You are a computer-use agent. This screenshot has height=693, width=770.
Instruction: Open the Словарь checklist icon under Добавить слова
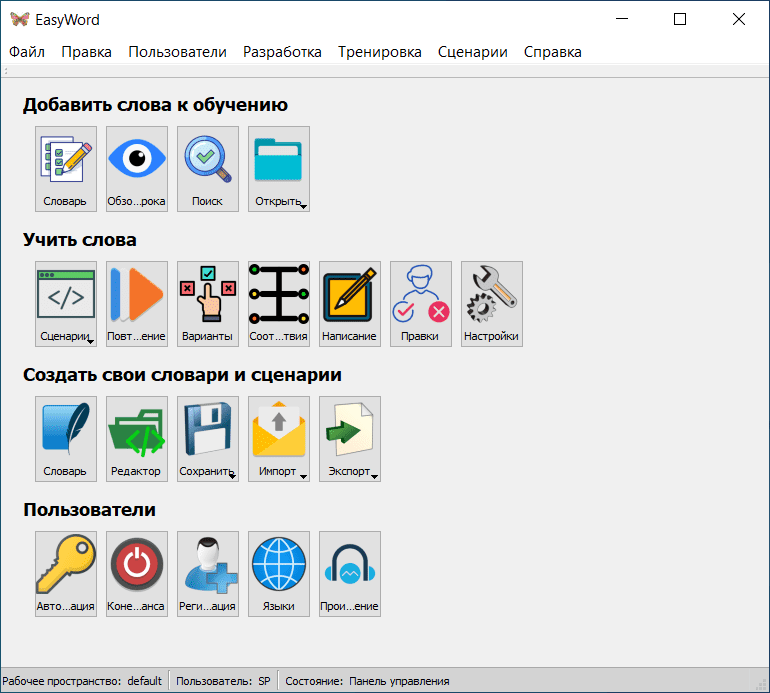point(66,169)
